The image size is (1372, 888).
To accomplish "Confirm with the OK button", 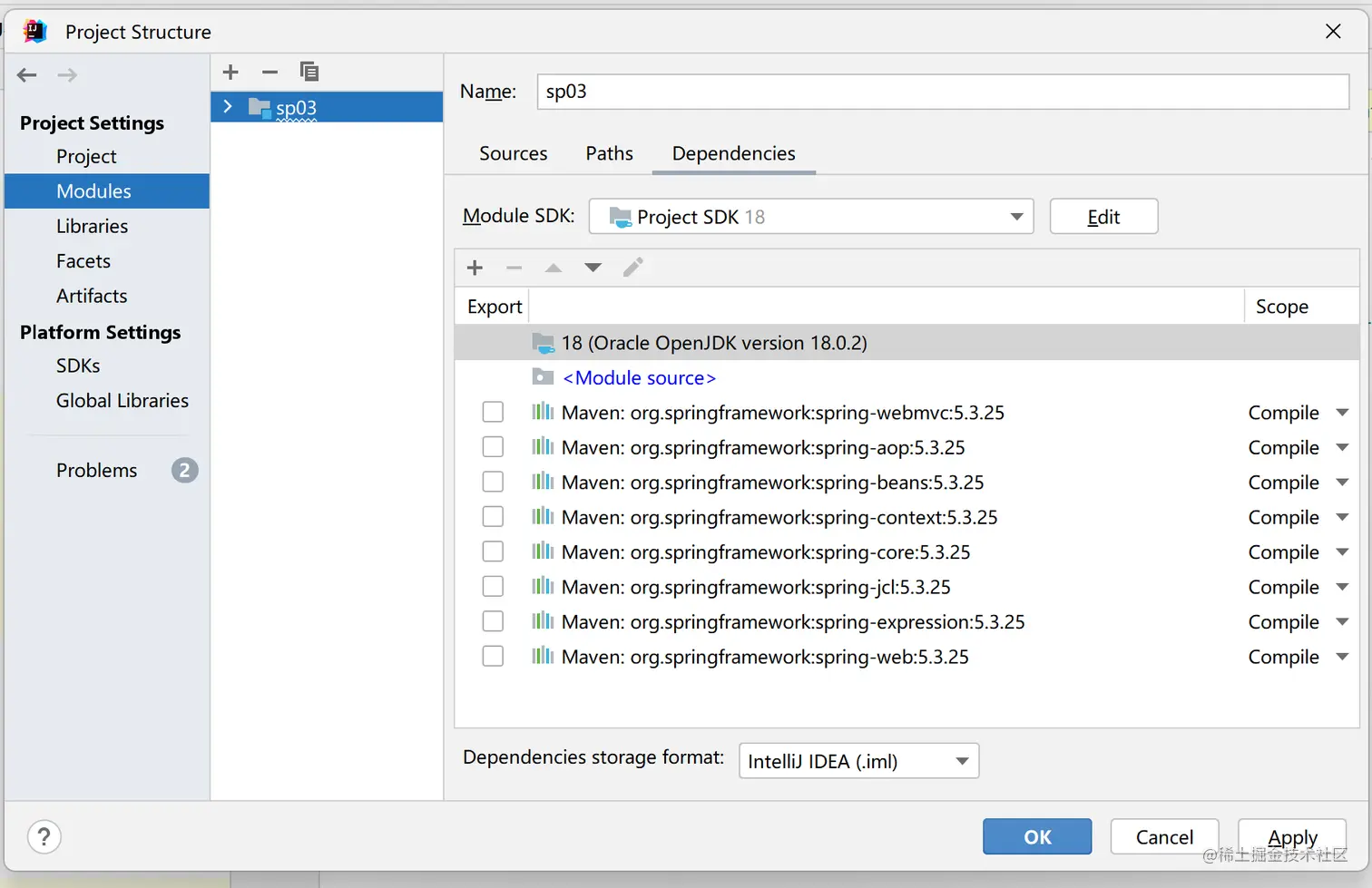I will click(x=1037, y=836).
